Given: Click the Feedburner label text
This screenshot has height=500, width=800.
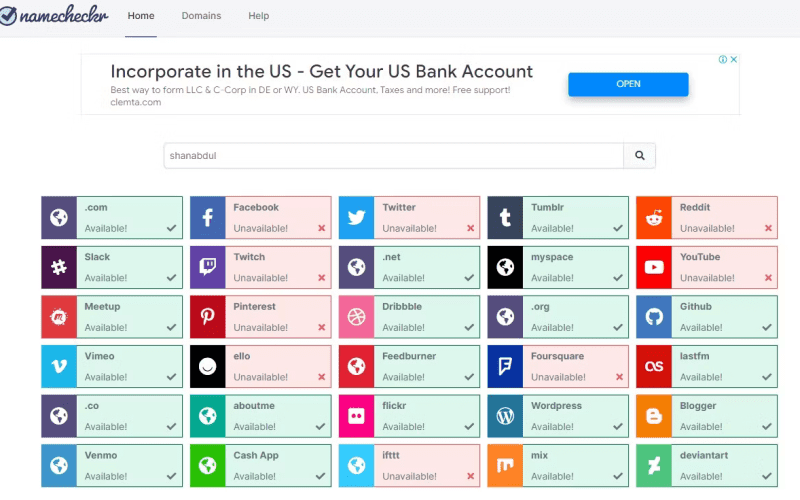Looking at the screenshot, I should point(409,356).
